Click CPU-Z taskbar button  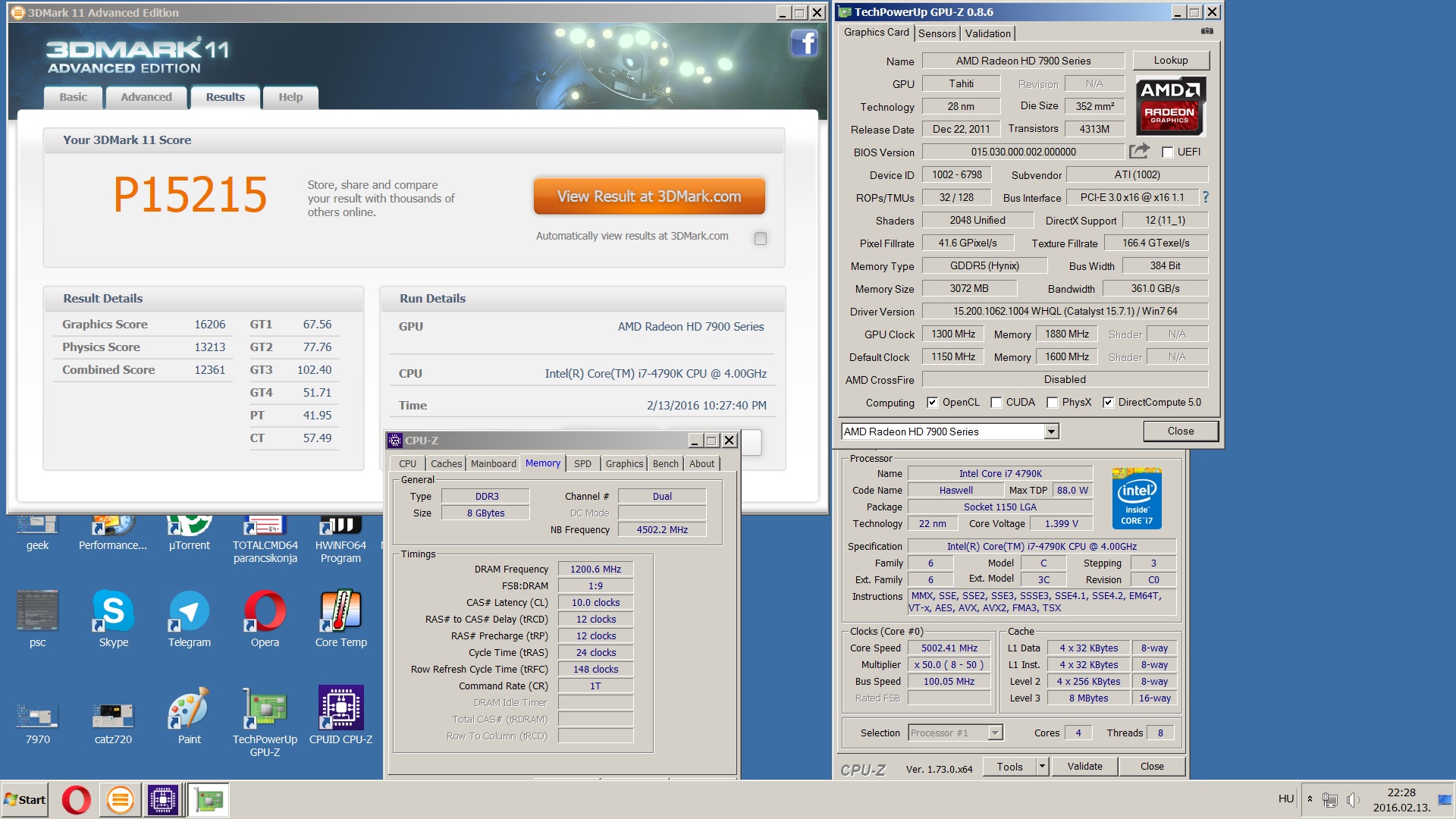tap(163, 799)
